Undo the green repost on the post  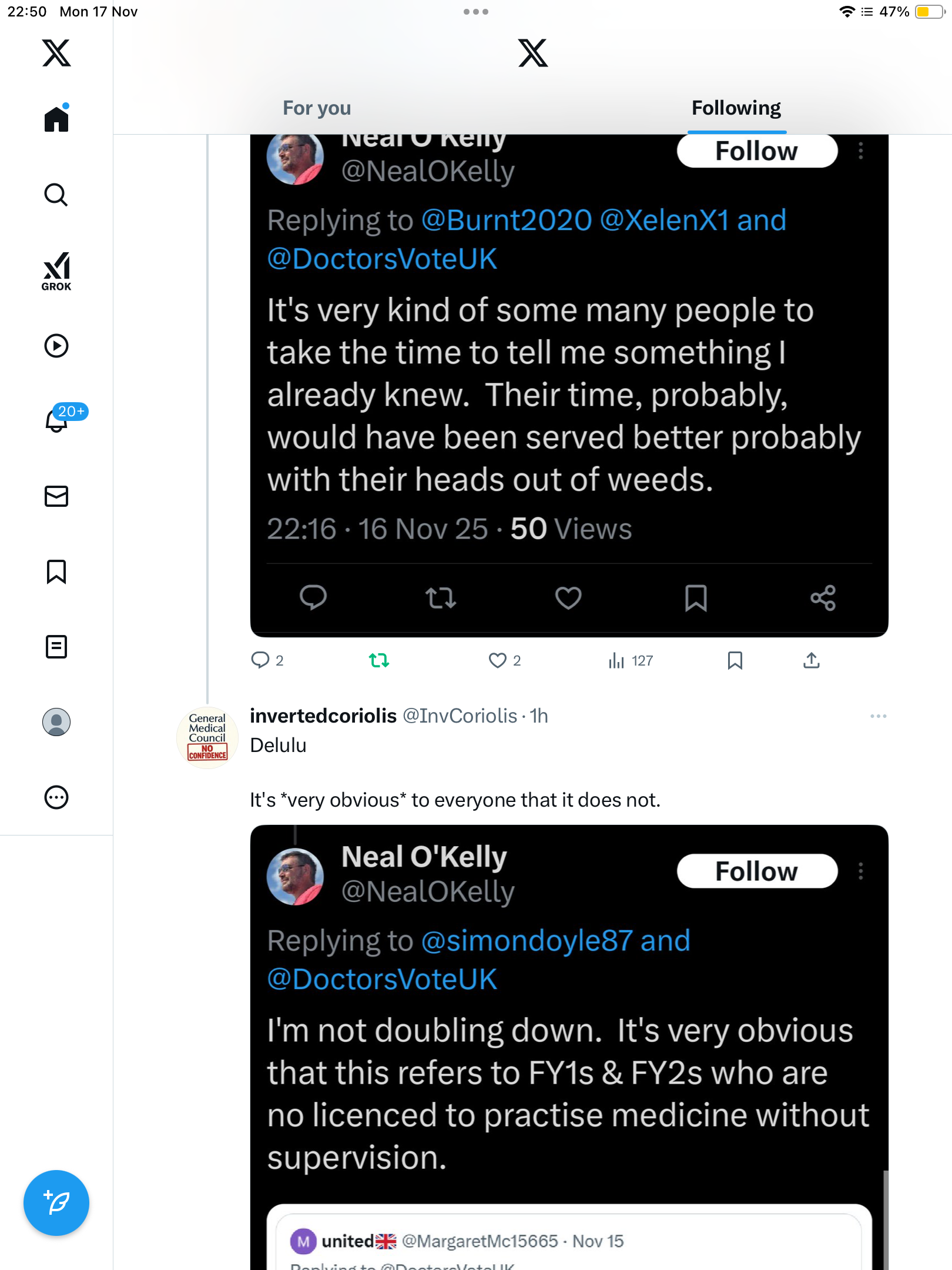[x=379, y=660]
